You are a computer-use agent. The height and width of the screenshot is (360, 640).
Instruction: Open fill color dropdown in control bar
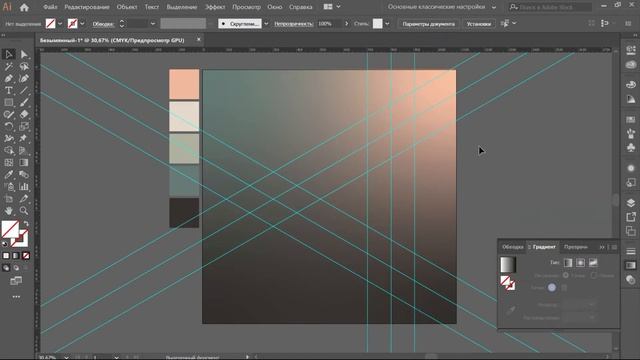point(60,24)
